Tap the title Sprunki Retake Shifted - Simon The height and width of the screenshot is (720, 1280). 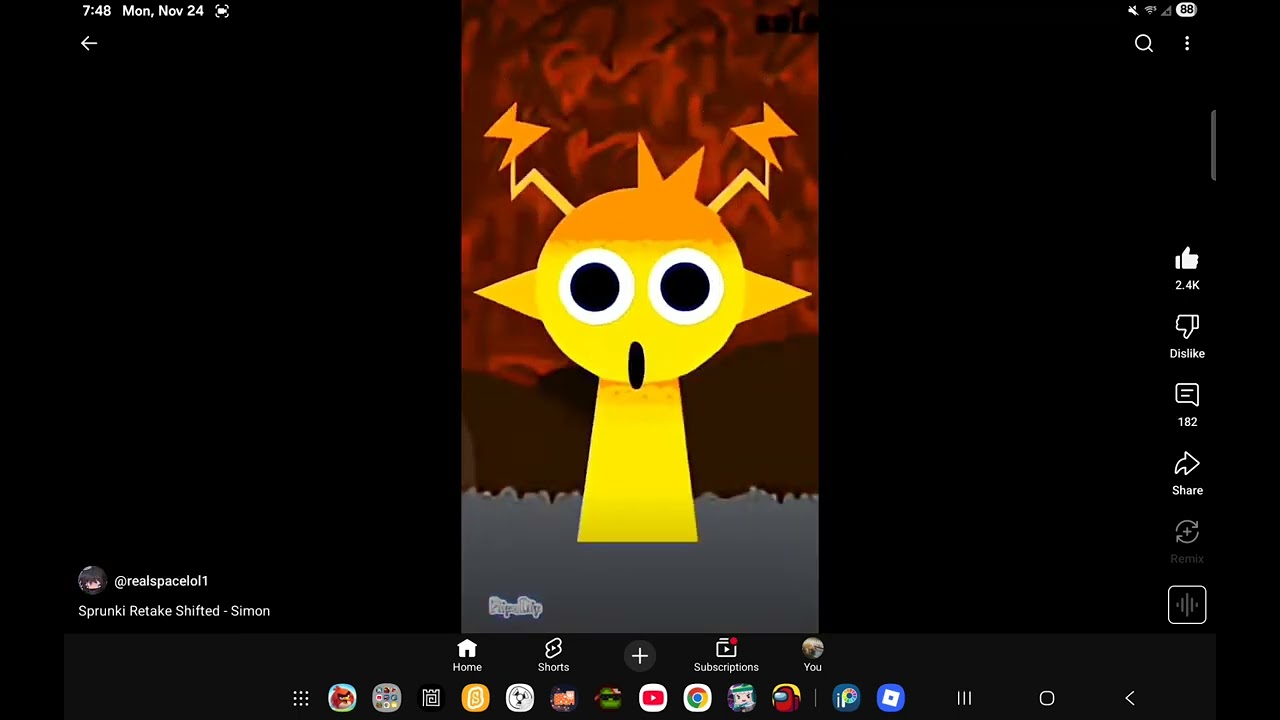[174, 611]
